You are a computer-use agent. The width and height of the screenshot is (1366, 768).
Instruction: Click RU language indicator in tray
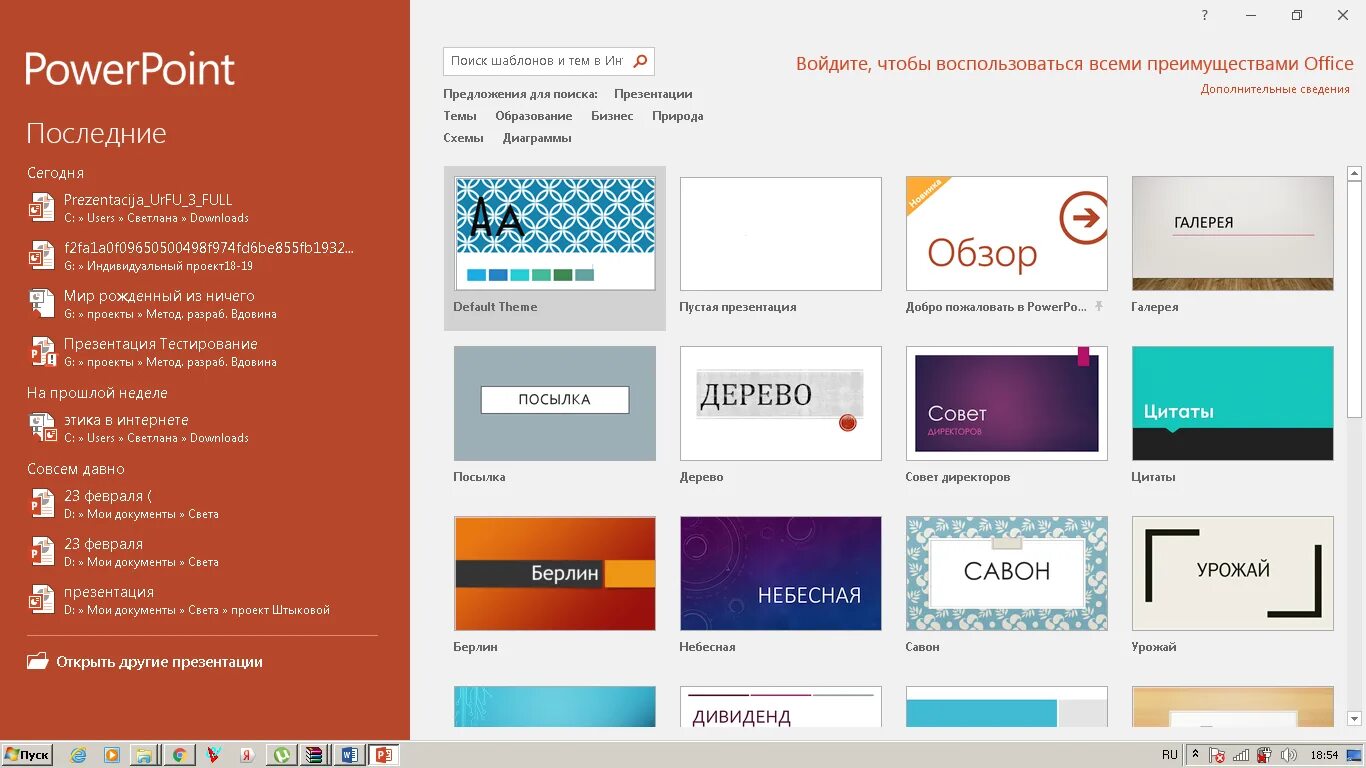pyautogui.click(x=1170, y=755)
